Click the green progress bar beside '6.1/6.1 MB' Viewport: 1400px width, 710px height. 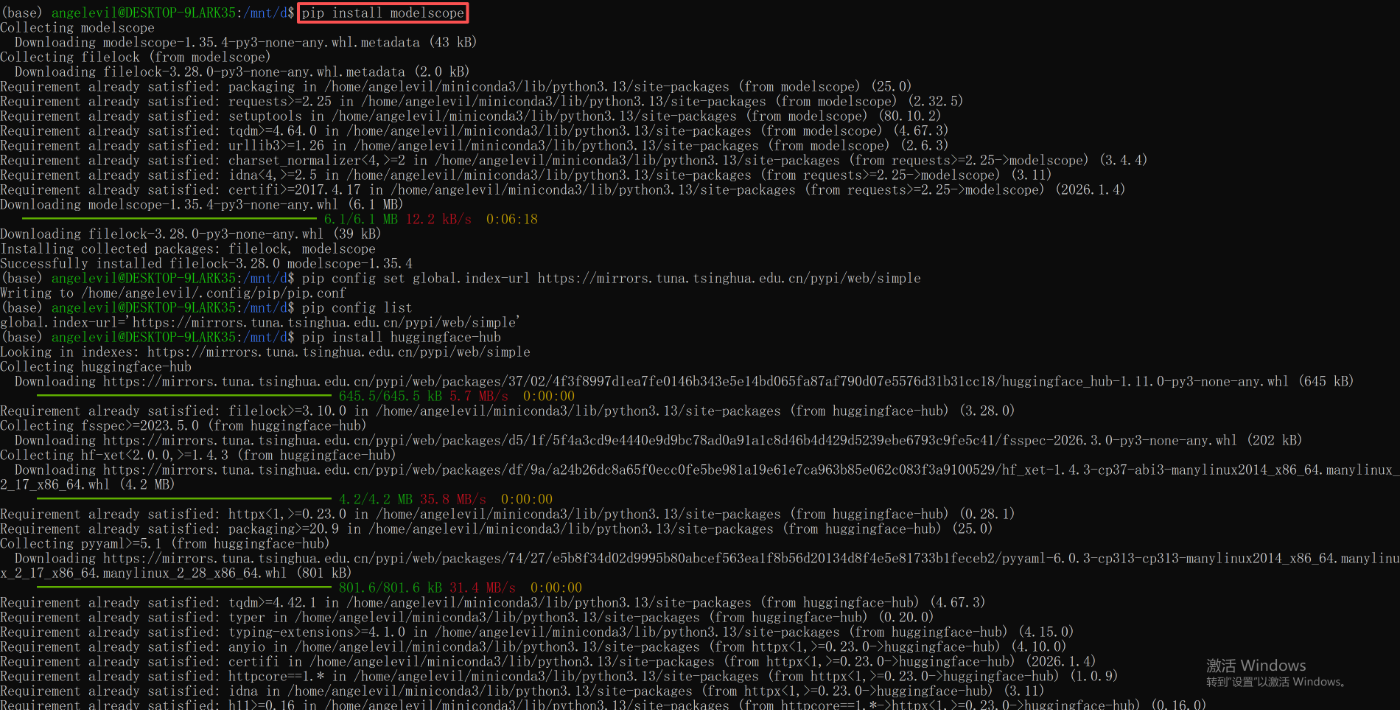169,219
